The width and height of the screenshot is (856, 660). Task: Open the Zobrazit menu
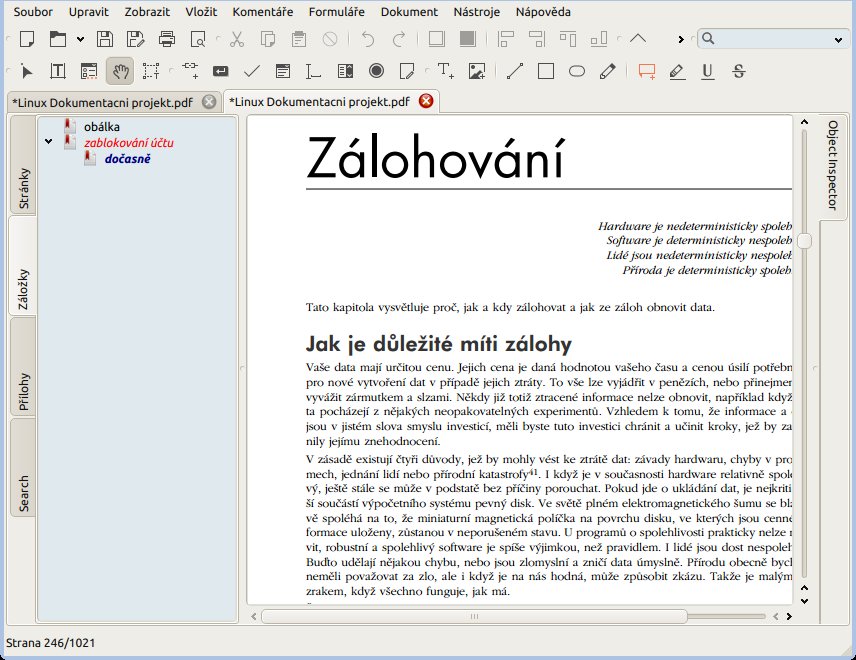(x=147, y=11)
